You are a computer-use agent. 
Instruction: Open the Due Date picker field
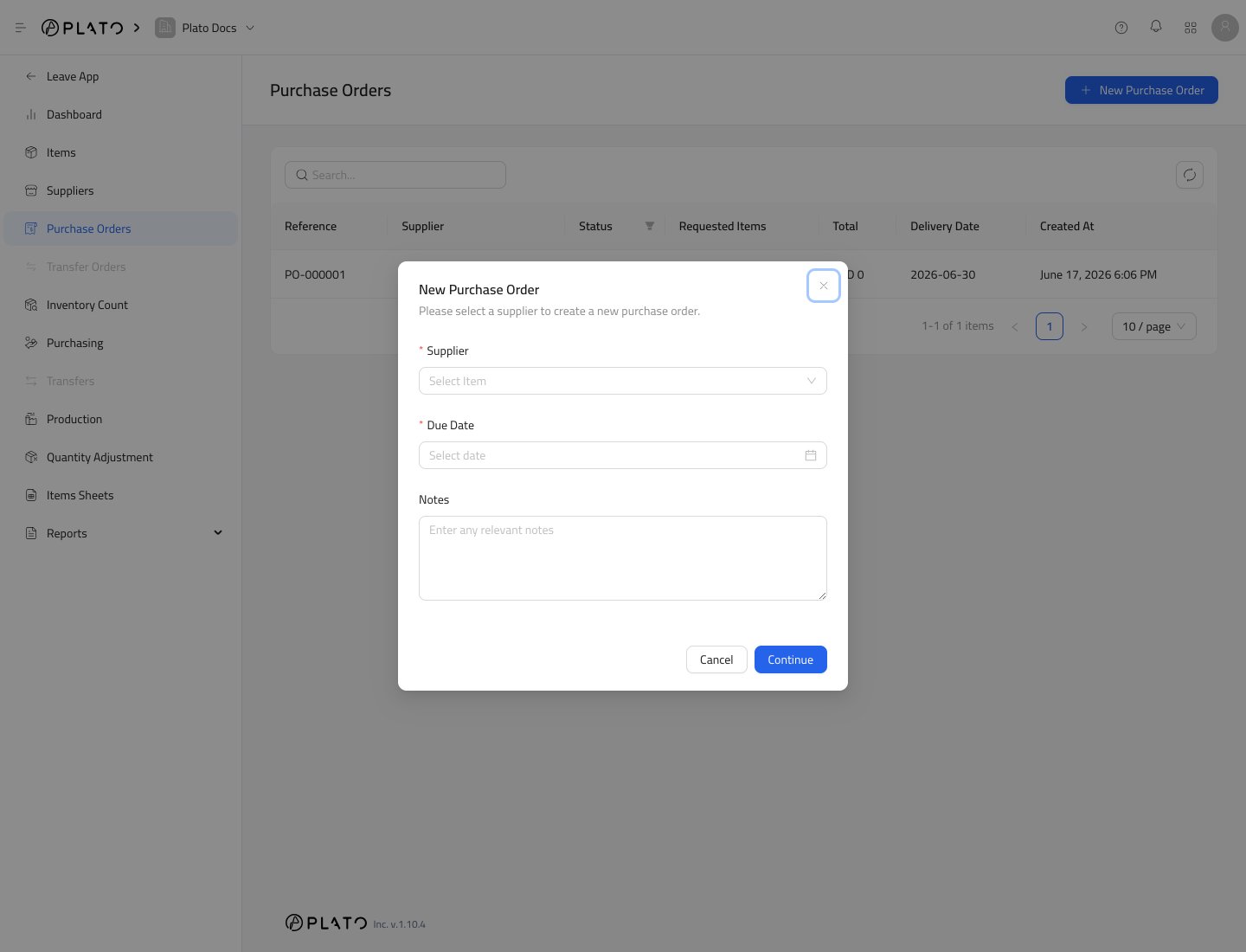tap(623, 455)
